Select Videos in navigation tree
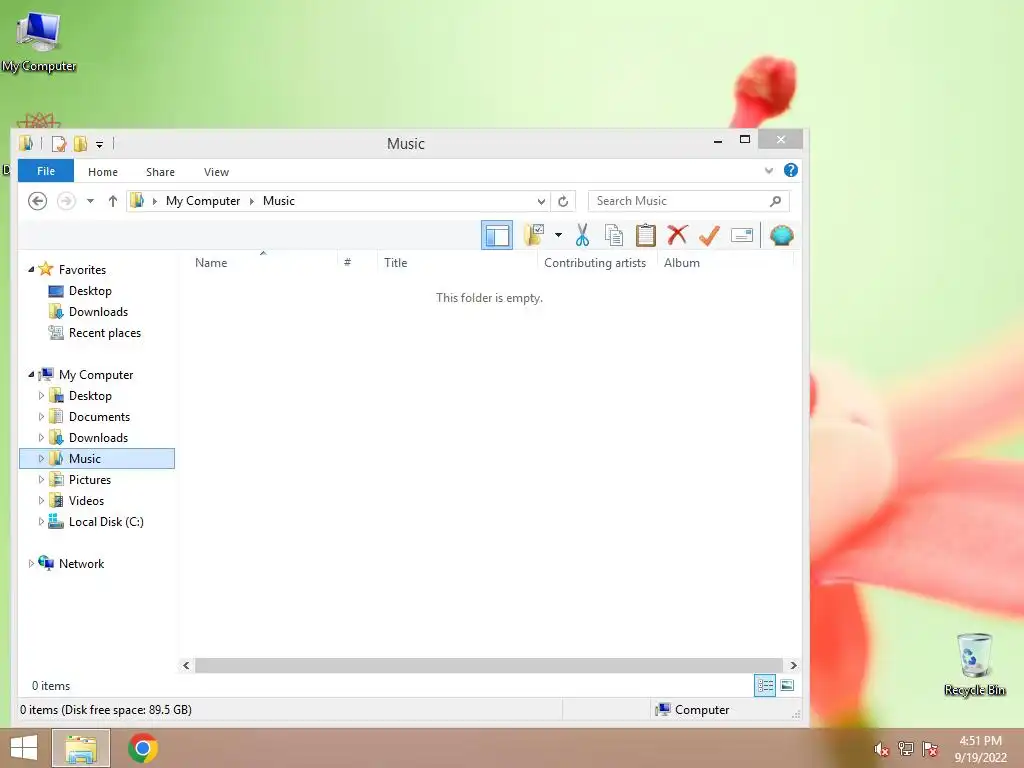This screenshot has width=1024, height=768. coord(86,501)
